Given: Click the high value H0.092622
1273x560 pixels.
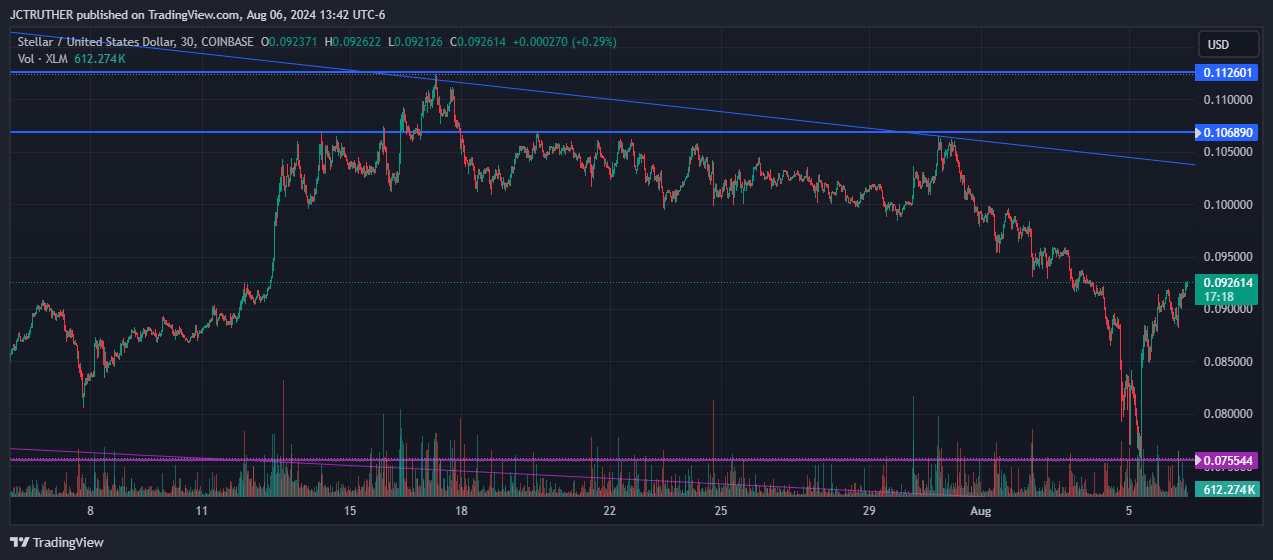Looking at the screenshot, I should click(x=353, y=42).
